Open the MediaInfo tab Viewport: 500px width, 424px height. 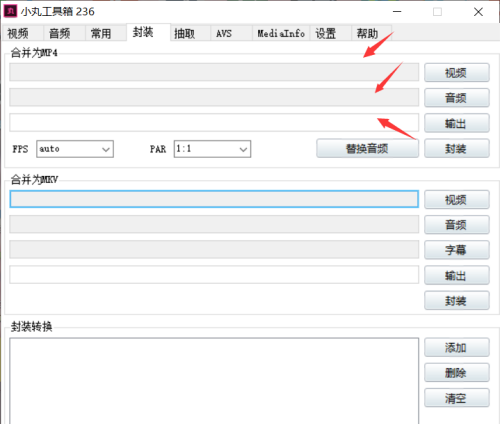click(281, 33)
